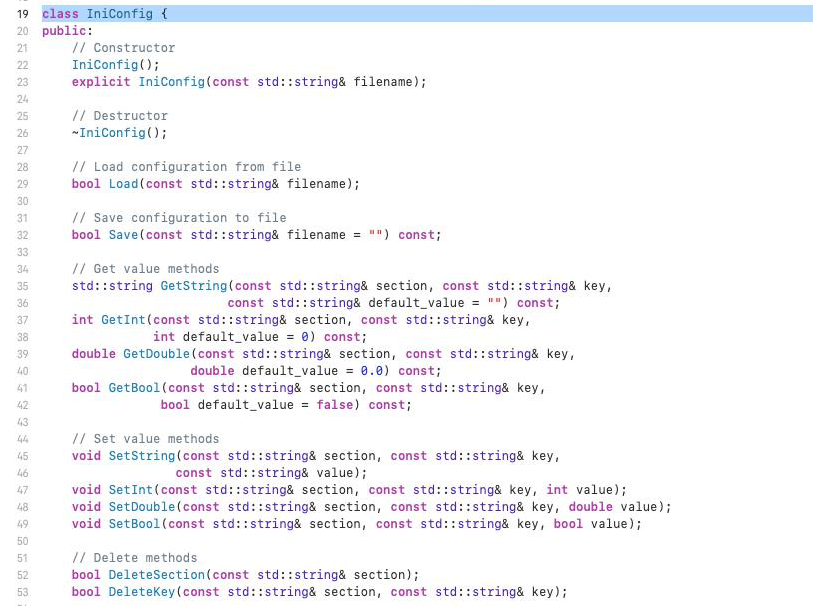Click line number 27 in the gutter
Viewport: 813px width, 606px height.
23,150
